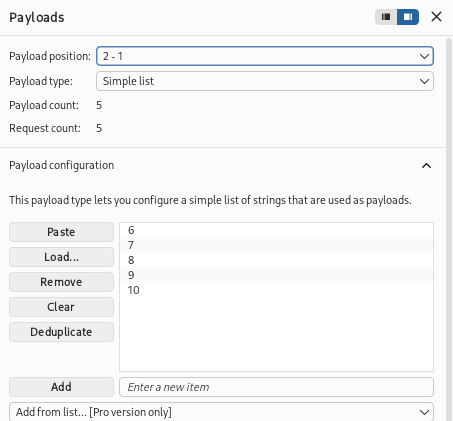
Task: Click the Load... button
Action: [x=61, y=257]
